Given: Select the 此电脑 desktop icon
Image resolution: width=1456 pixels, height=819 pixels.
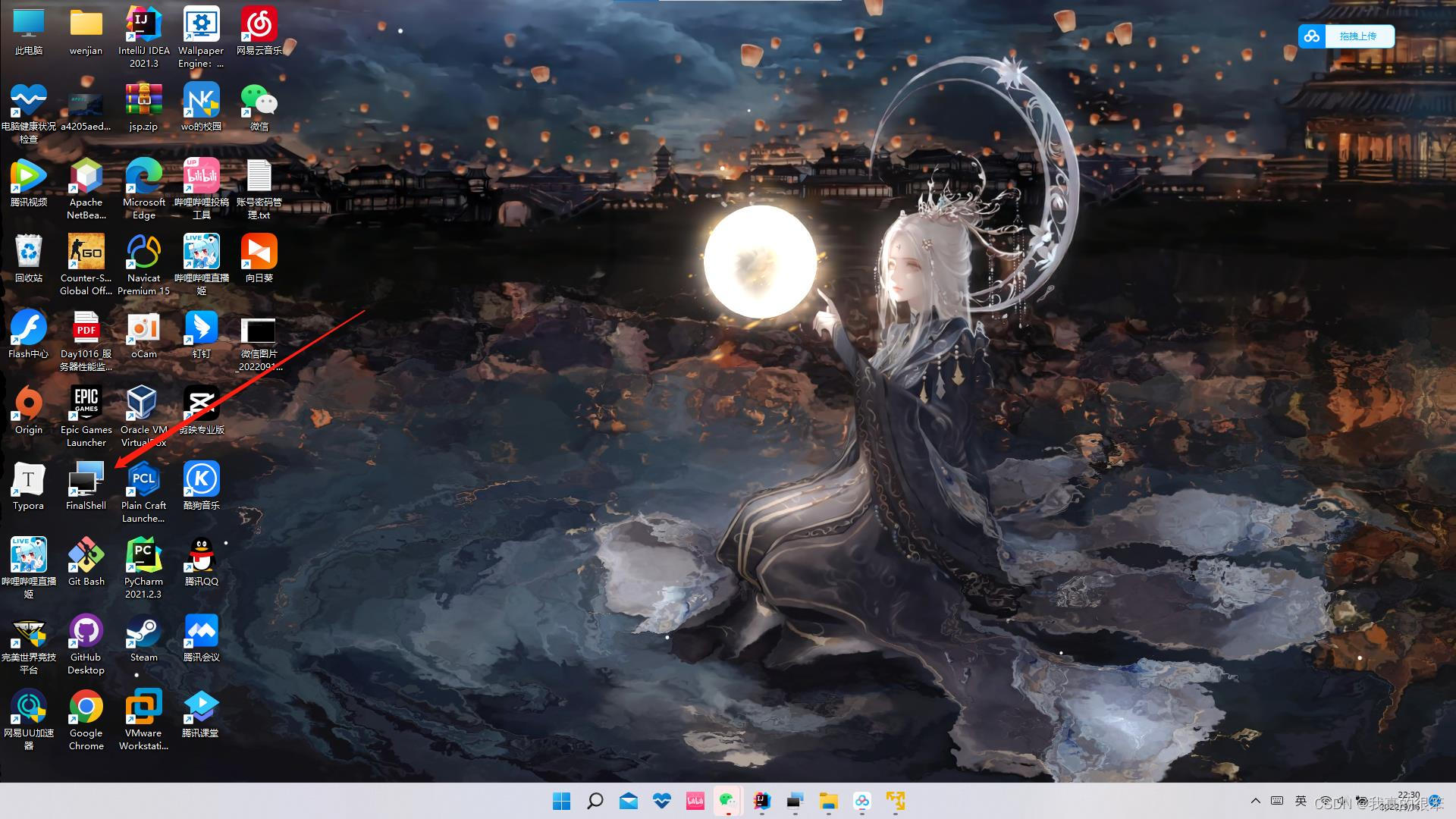Looking at the screenshot, I should pyautogui.click(x=29, y=33).
